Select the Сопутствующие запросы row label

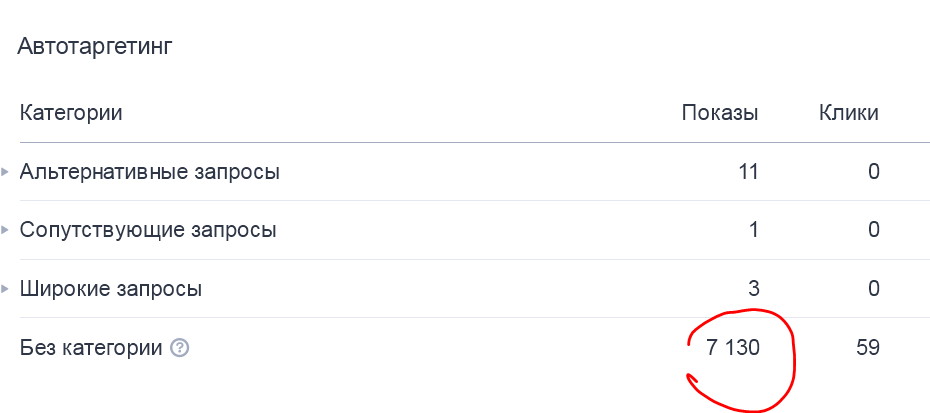148,230
